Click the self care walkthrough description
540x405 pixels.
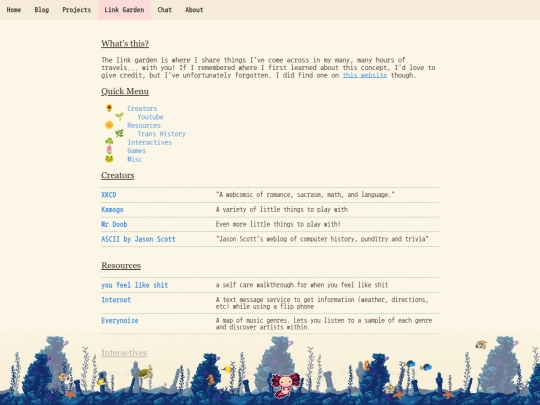(302, 285)
